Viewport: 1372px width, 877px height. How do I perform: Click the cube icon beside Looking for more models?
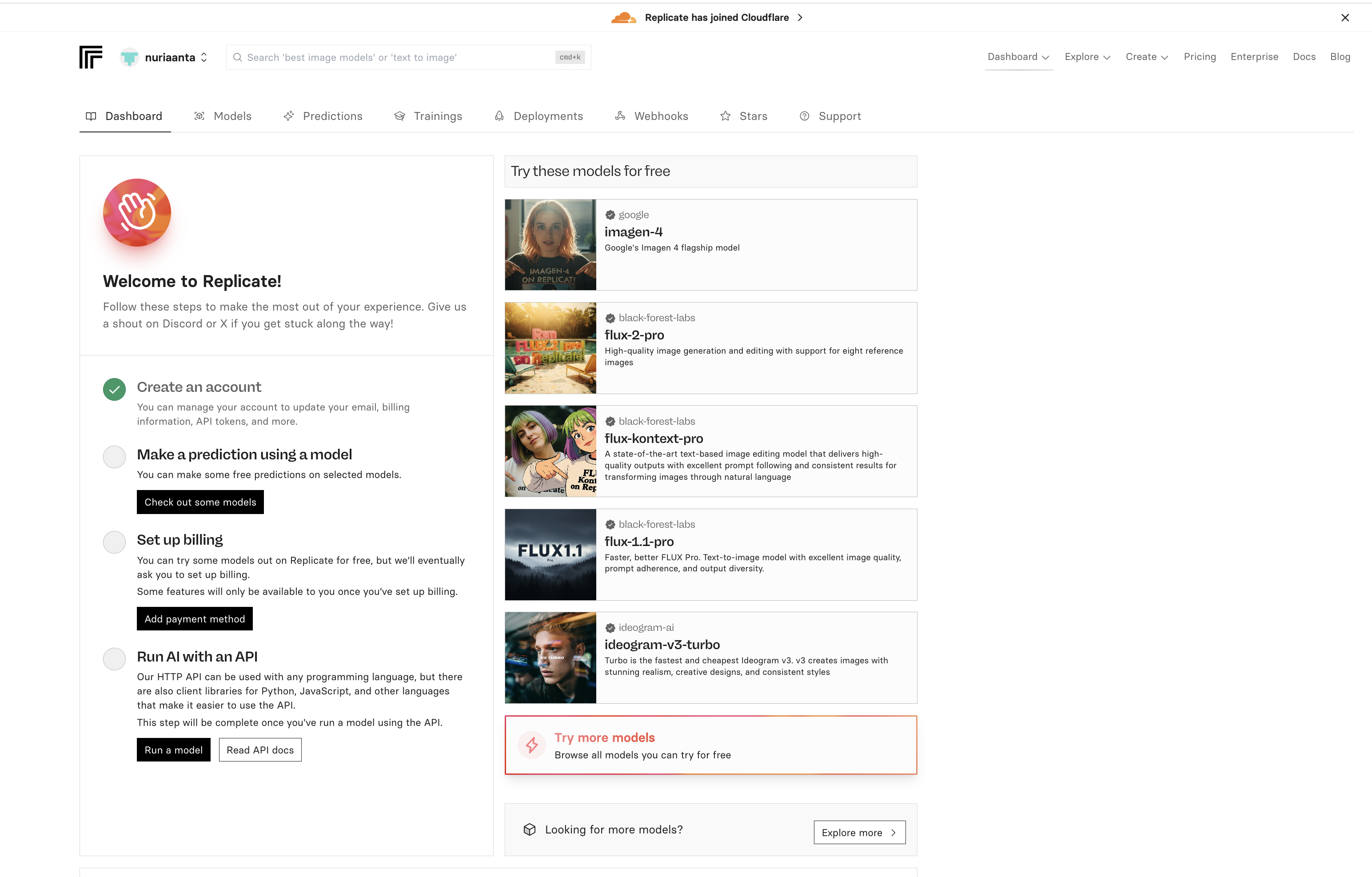point(529,829)
